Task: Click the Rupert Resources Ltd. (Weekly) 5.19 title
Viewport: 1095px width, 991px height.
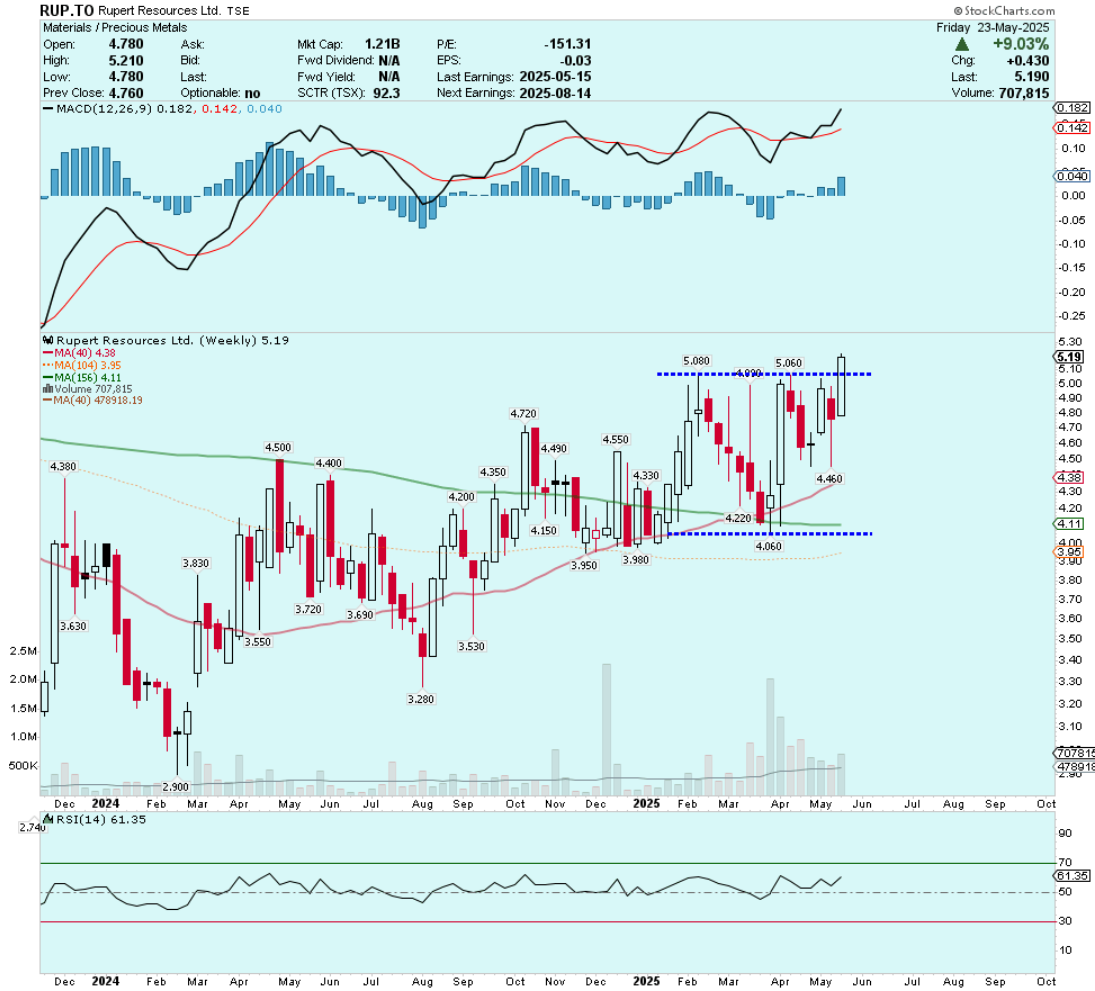Action: click(172, 340)
